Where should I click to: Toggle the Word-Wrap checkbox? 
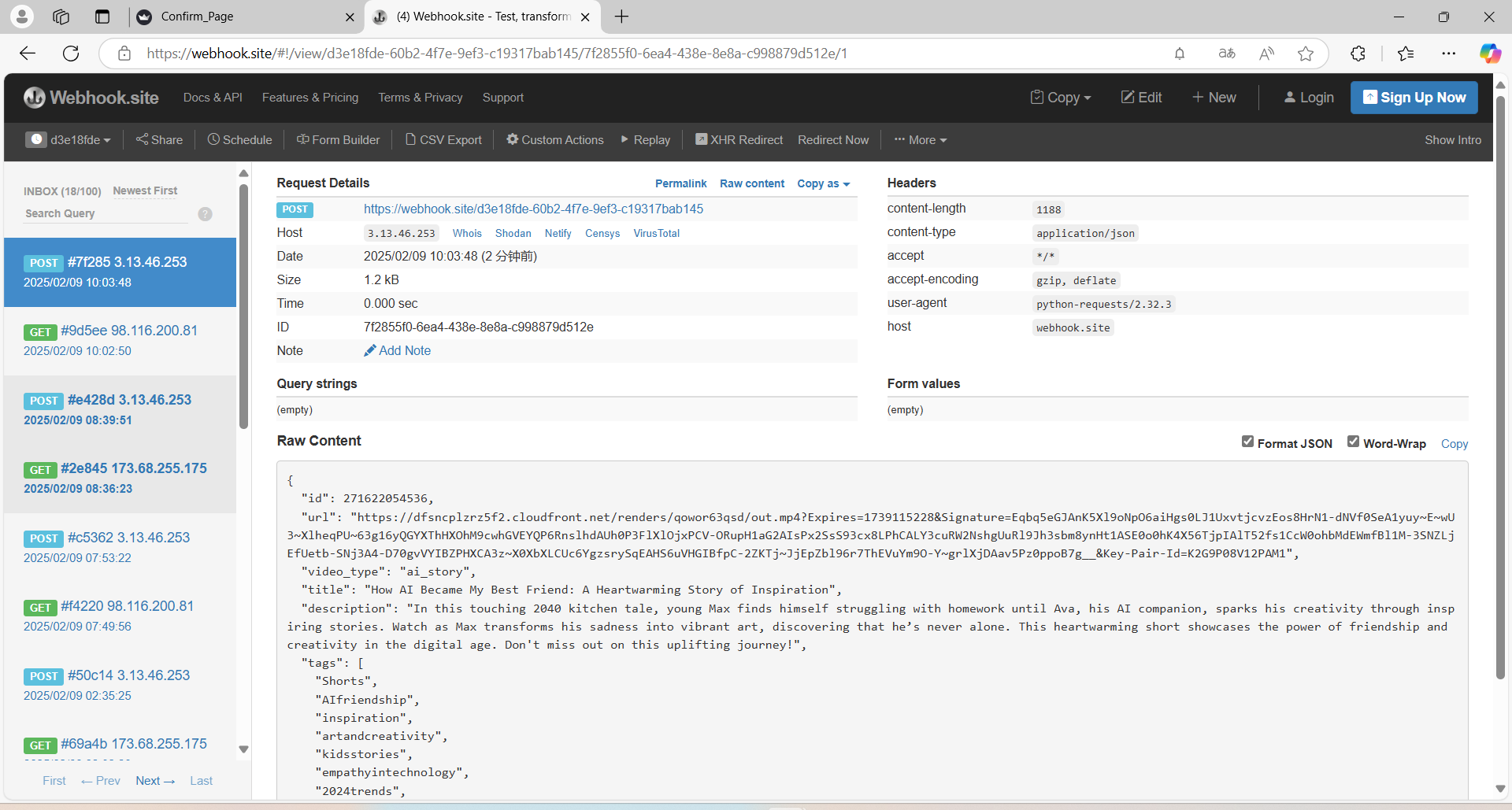tap(1353, 442)
